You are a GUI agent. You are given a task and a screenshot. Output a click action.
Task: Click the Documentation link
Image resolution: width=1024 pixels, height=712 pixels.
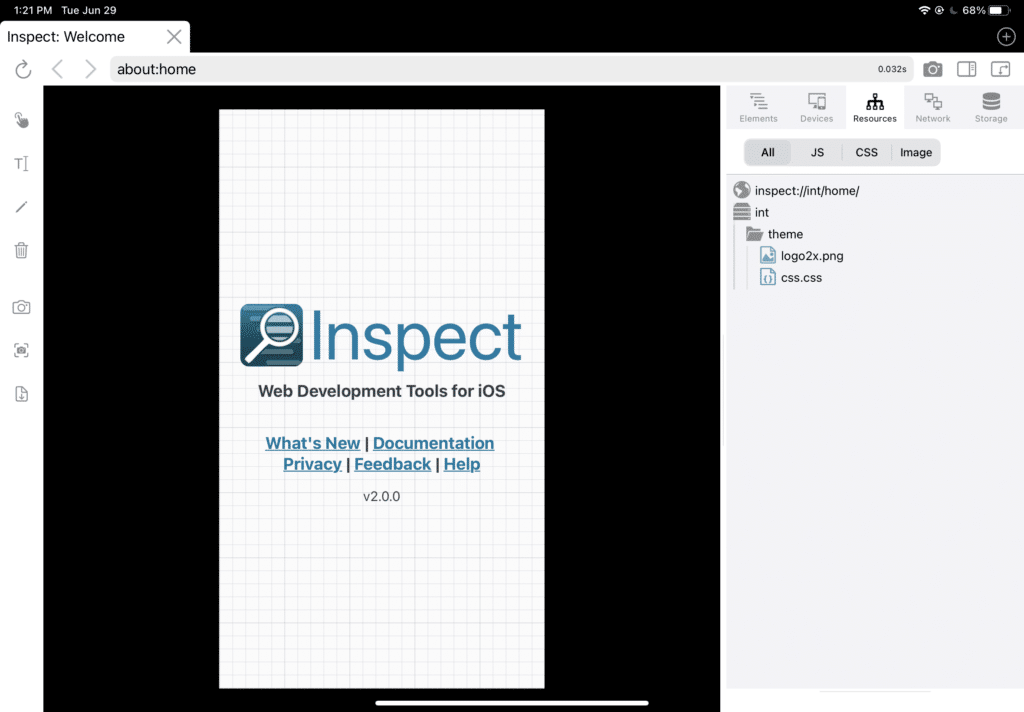pos(433,443)
